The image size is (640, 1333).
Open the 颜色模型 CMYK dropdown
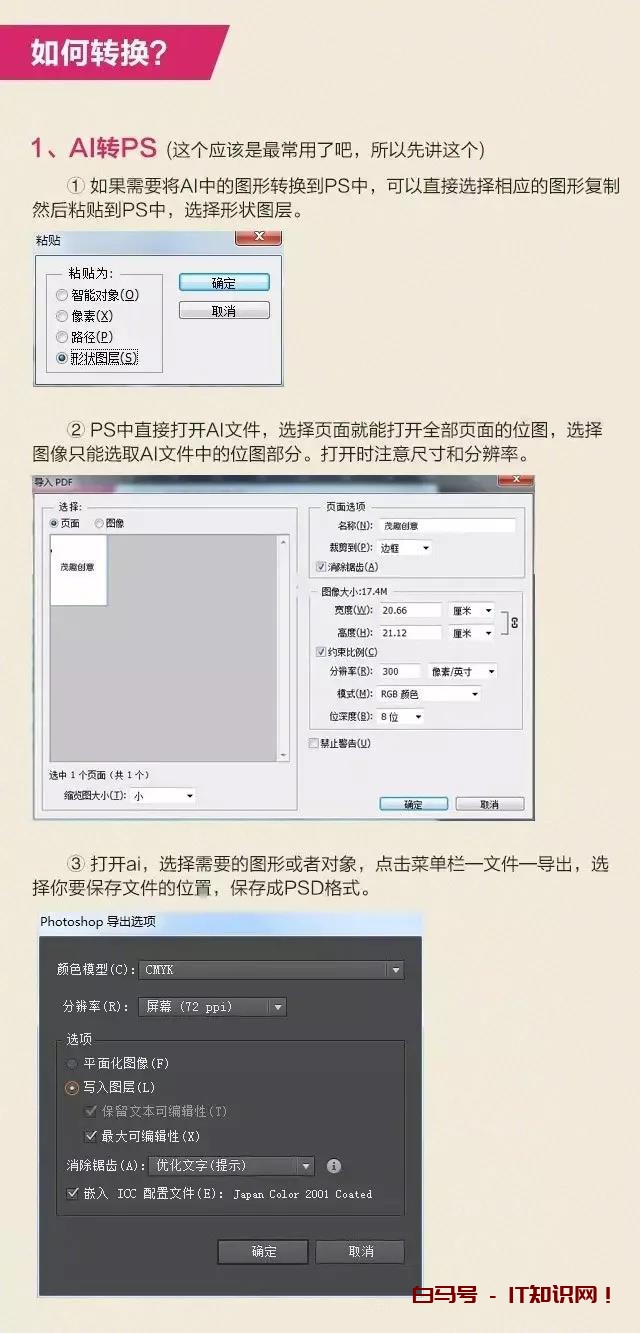point(271,970)
